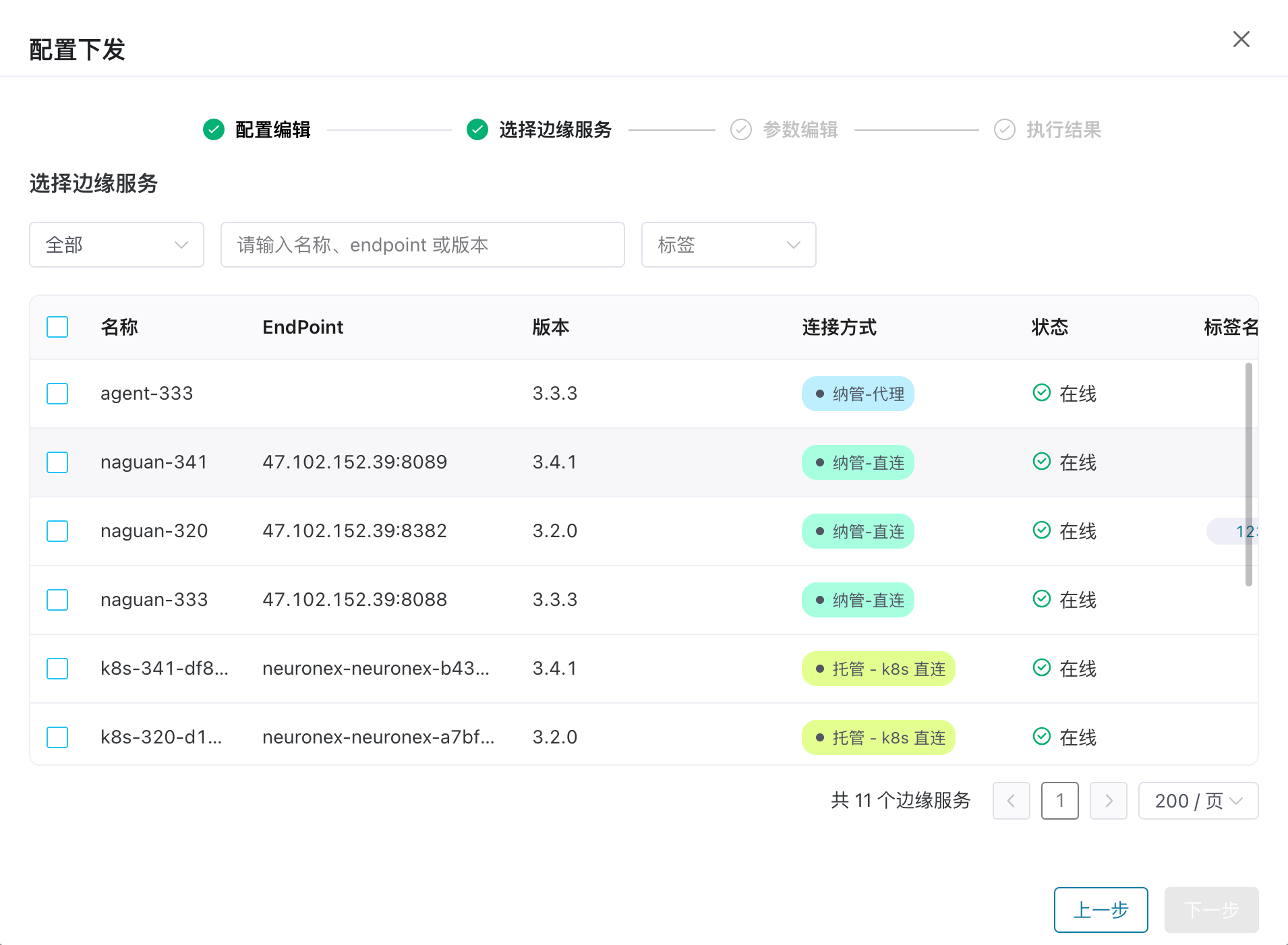Click the gray step icon beside 参数编辑
The image size is (1288, 945).
point(741,129)
